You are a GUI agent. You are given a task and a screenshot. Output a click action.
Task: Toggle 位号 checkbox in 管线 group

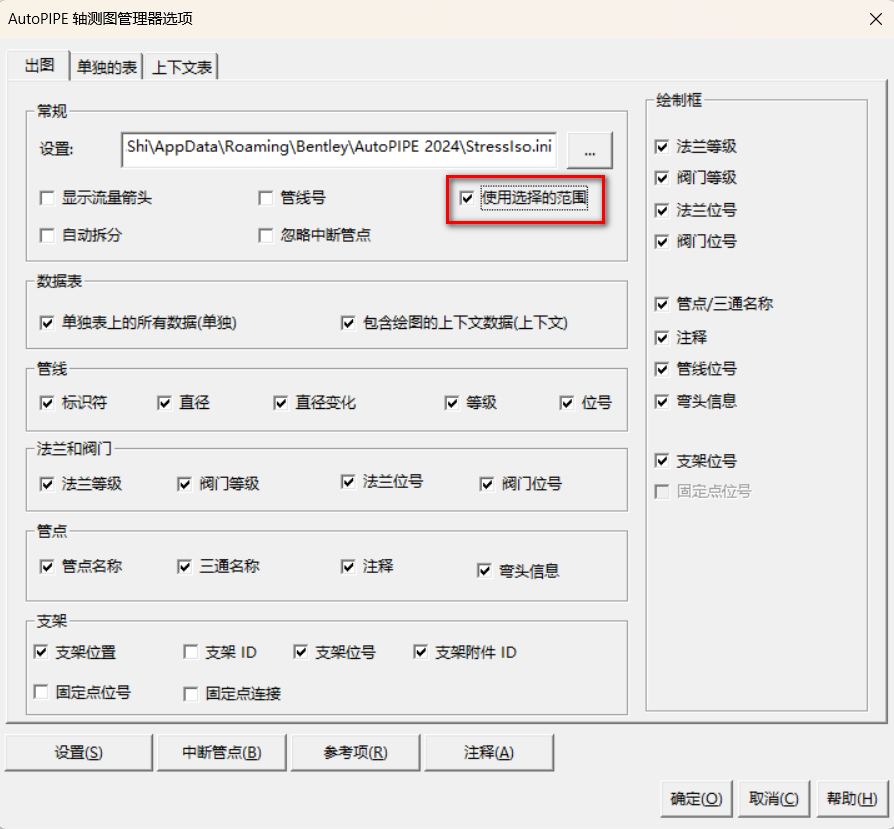(x=567, y=403)
